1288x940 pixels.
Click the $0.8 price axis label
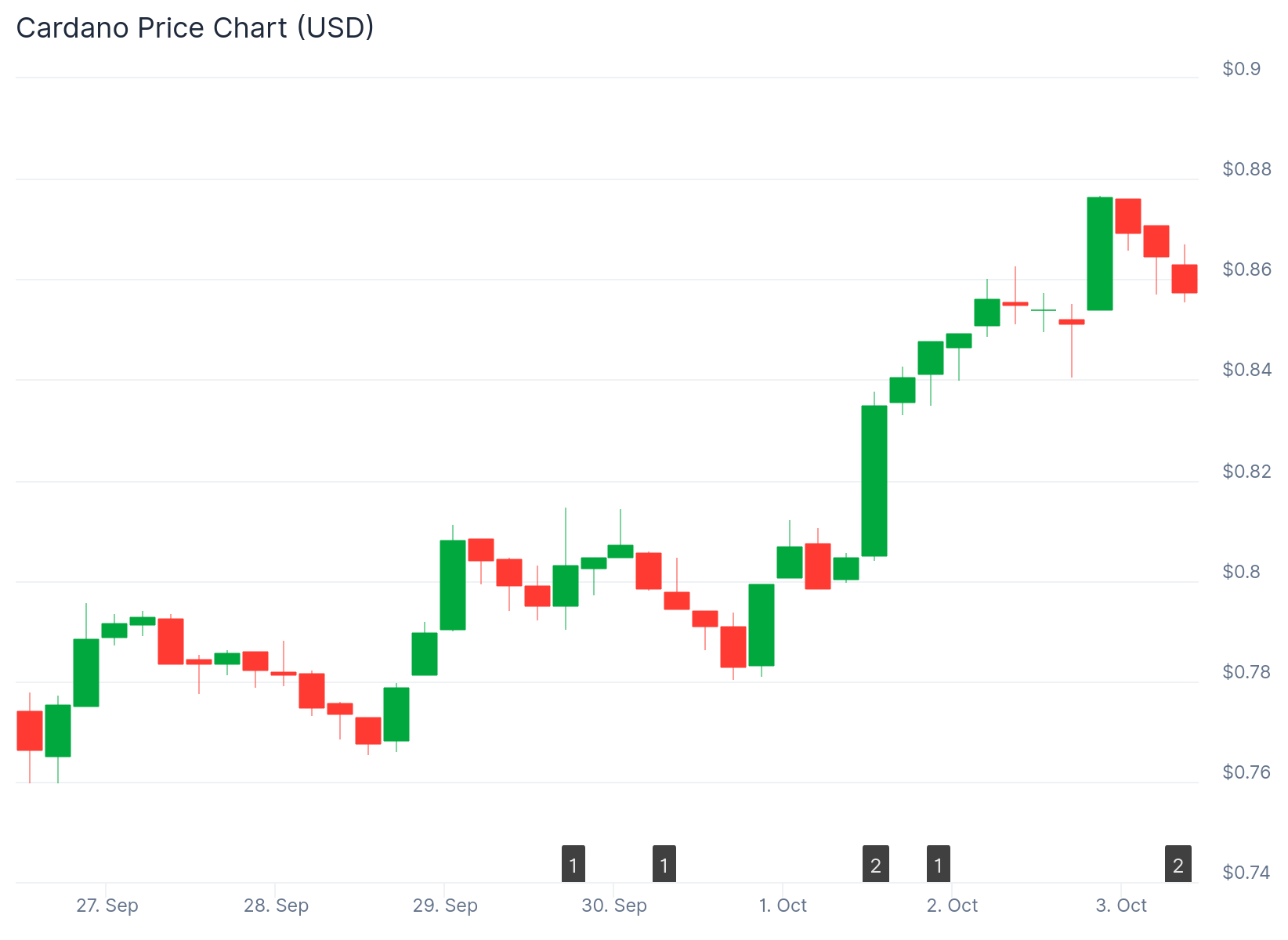click(x=1241, y=572)
